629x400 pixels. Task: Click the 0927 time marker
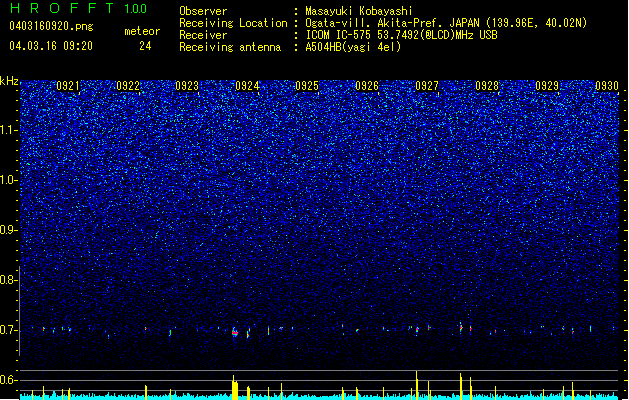[427, 86]
